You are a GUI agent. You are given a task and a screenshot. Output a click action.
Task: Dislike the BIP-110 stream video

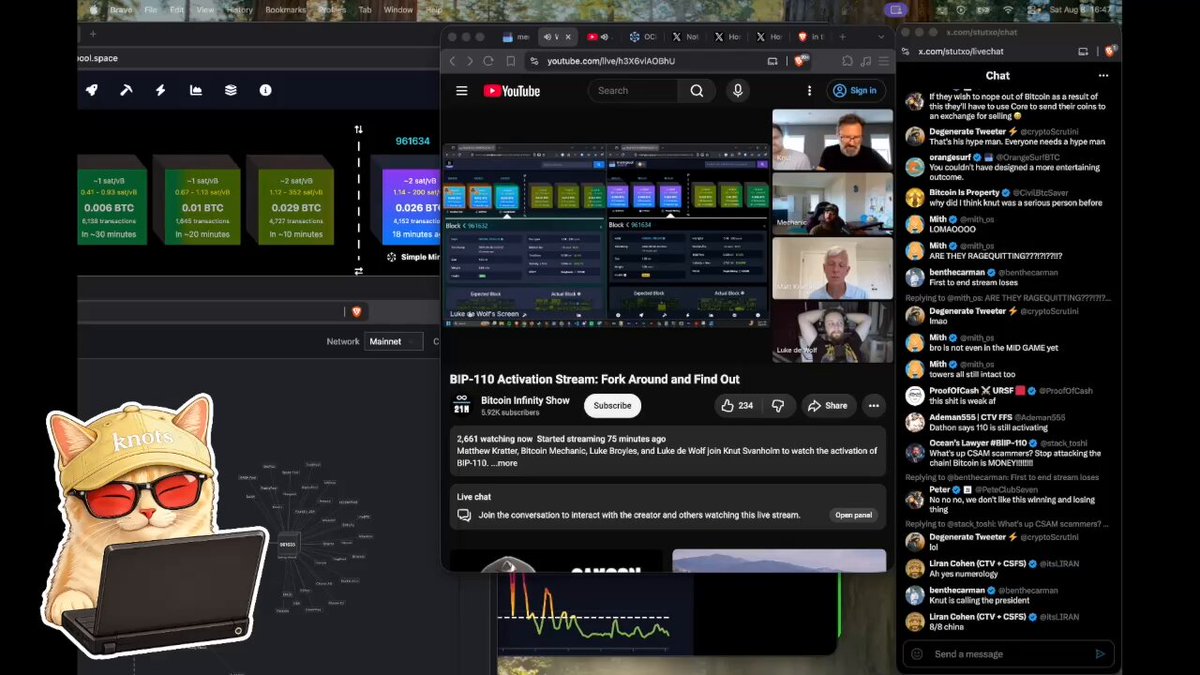pos(778,405)
